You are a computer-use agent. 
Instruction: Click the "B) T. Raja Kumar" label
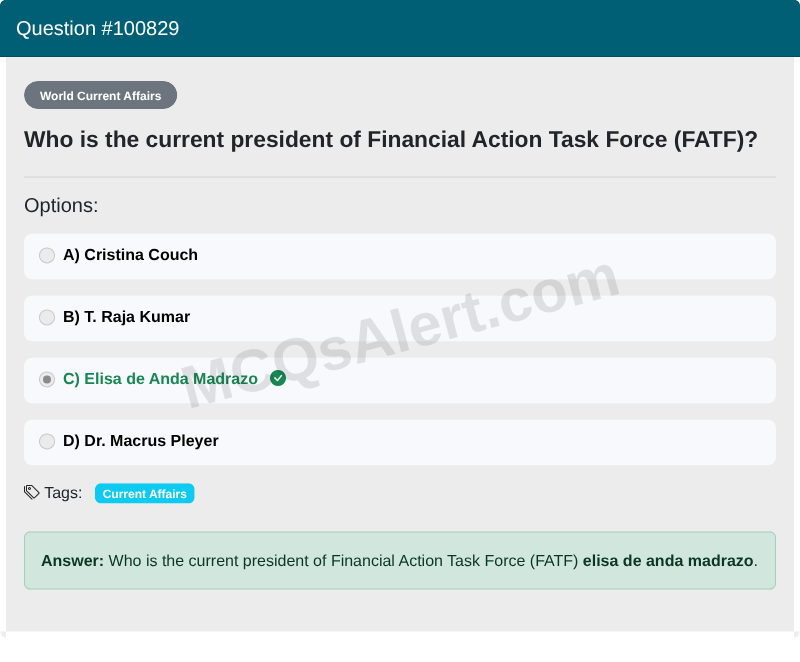click(126, 317)
